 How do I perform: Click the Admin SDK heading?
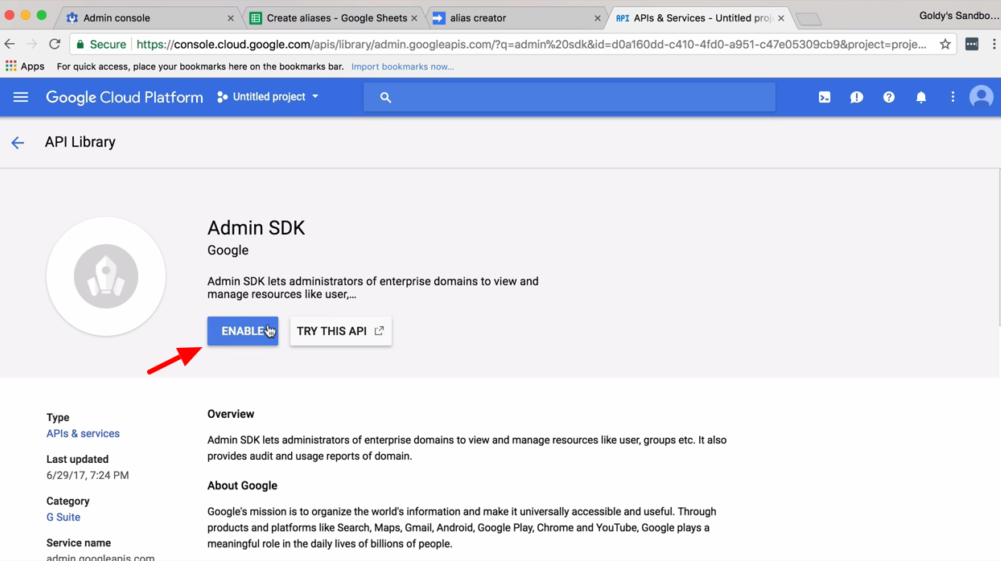[256, 228]
